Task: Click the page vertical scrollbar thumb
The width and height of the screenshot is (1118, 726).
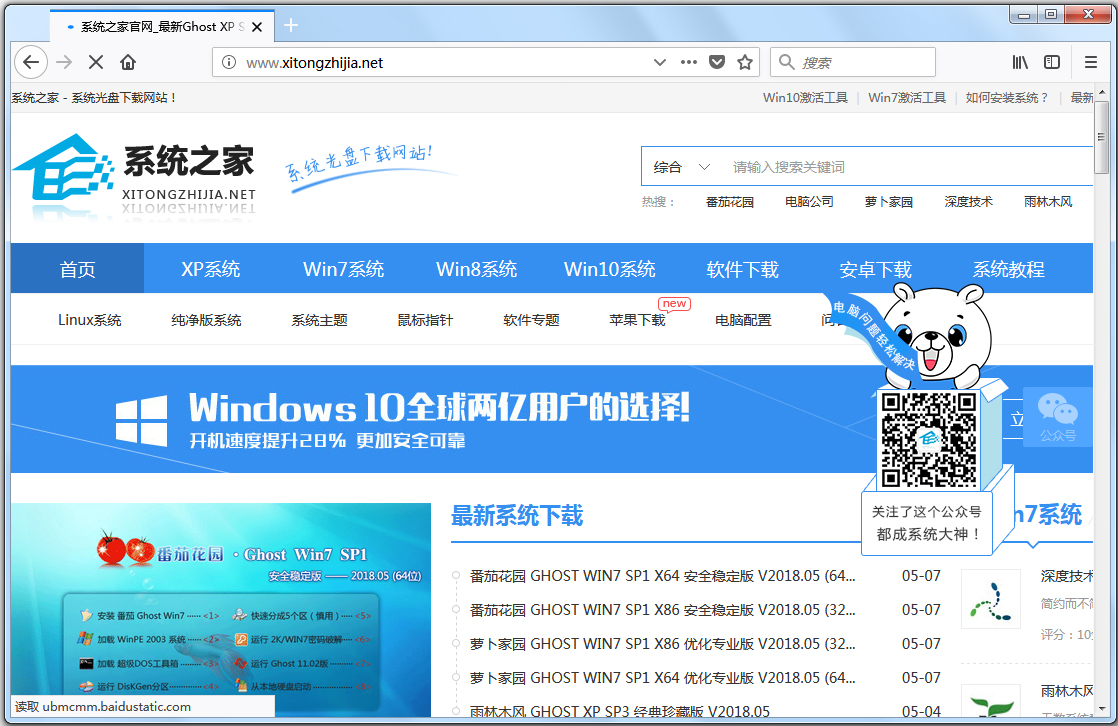Action: click(x=1102, y=137)
